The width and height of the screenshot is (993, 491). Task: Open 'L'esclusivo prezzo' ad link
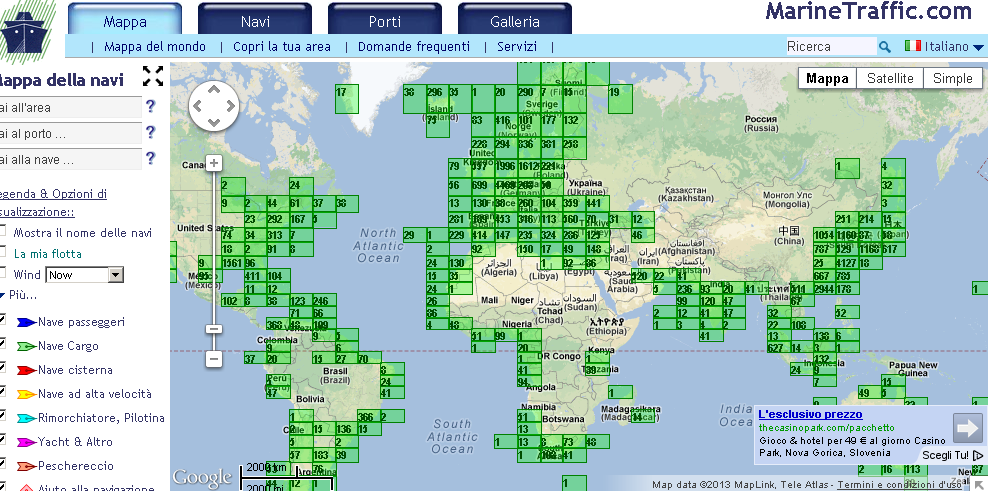tap(810, 414)
